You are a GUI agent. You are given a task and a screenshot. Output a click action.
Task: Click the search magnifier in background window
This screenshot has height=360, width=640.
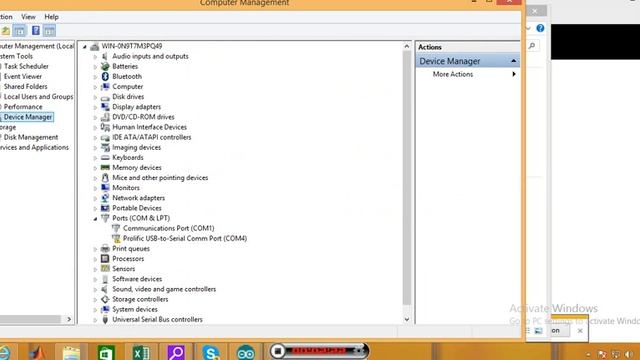[532, 46]
